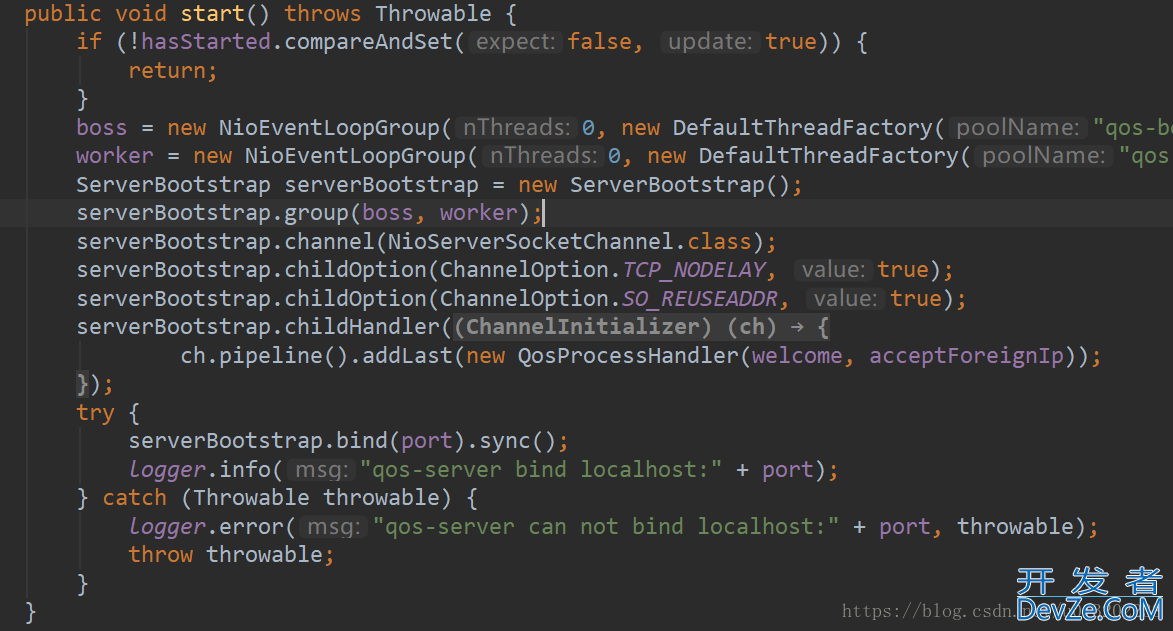Click the "welcome" argument

pyautogui.click(x=797, y=356)
